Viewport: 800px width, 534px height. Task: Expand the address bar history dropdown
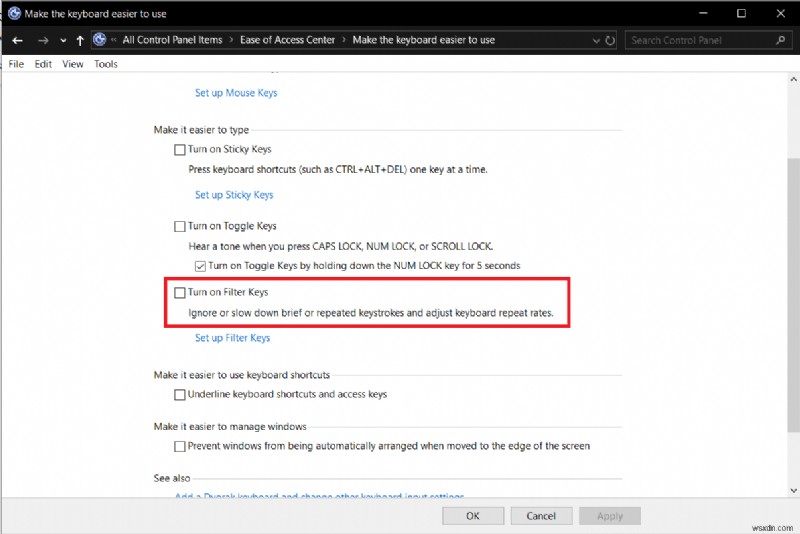(x=596, y=41)
